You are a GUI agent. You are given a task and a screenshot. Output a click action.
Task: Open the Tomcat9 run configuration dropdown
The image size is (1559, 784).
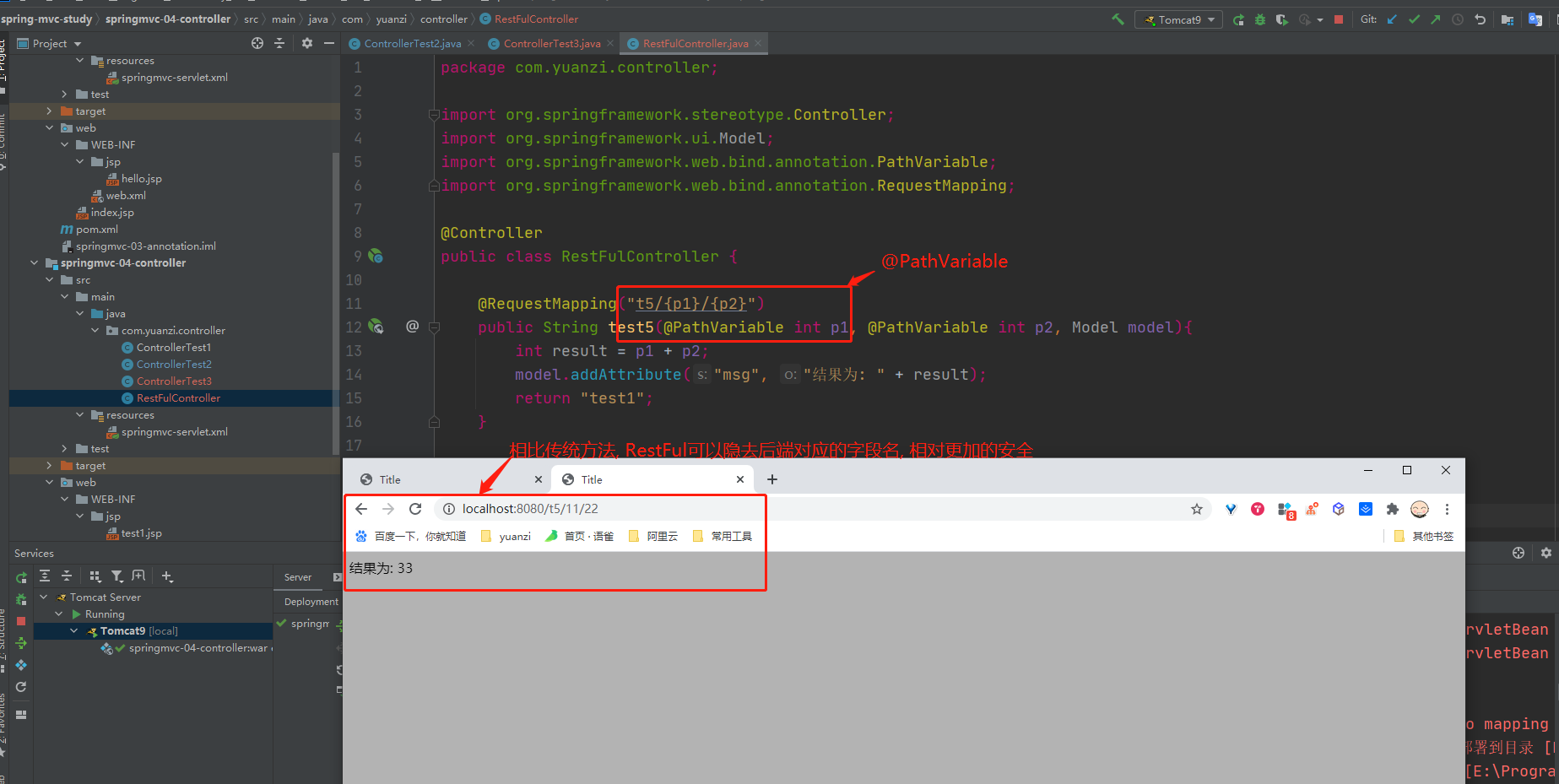coord(1179,19)
